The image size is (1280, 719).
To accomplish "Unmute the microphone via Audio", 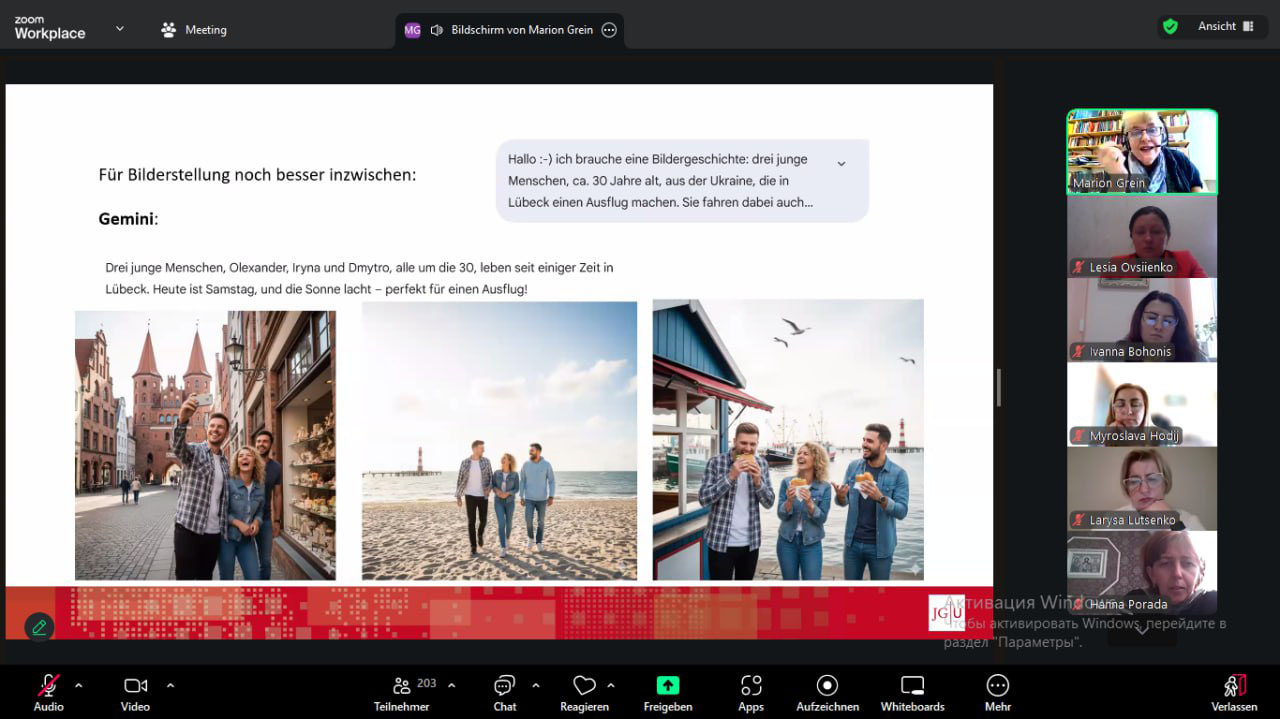I will click(48, 692).
